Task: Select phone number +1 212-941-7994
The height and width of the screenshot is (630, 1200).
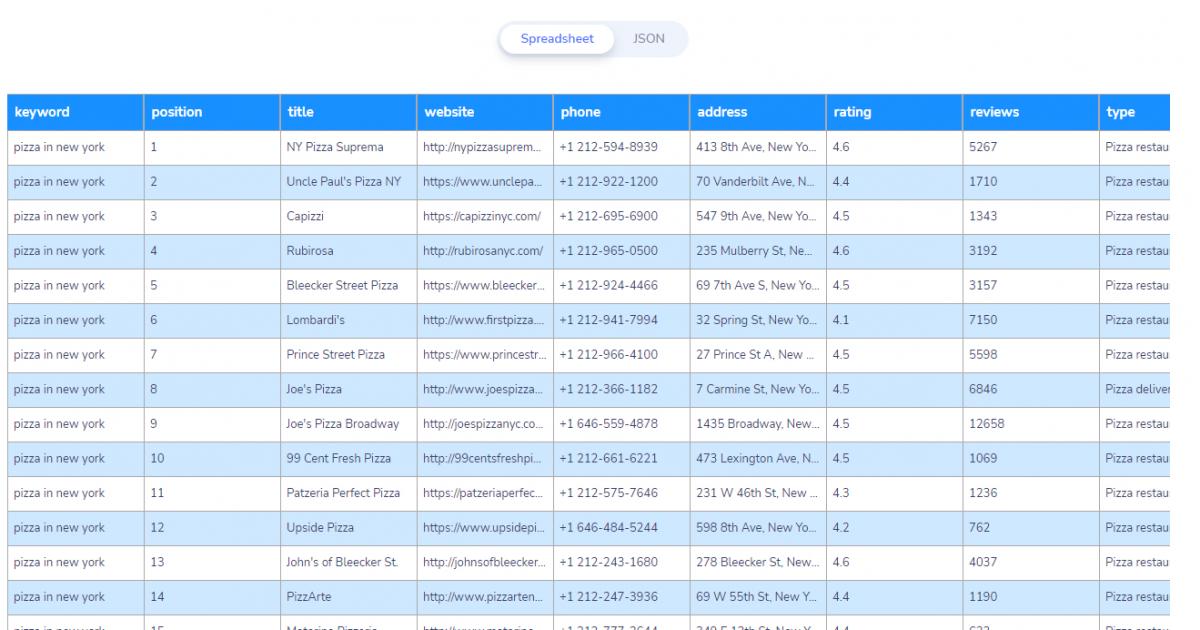Action: (x=621, y=320)
